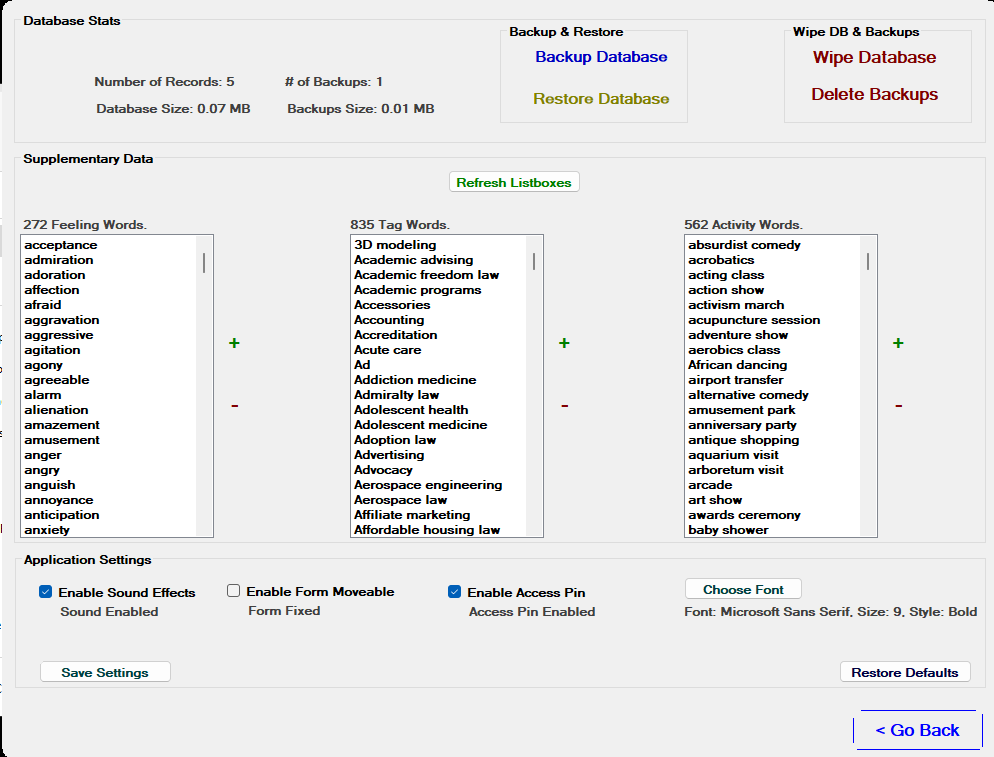
Task: Add a new Activity word with plus icon
Action: (x=898, y=343)
